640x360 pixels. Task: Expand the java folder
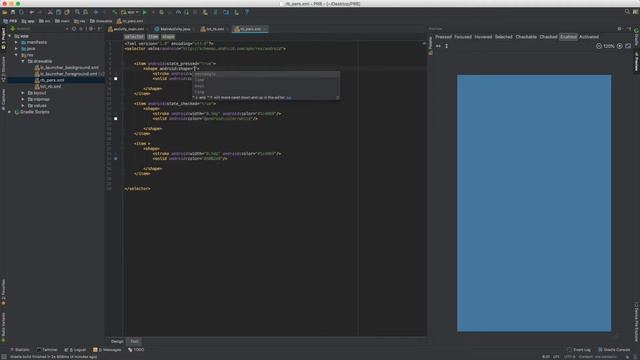pos(16,49)
